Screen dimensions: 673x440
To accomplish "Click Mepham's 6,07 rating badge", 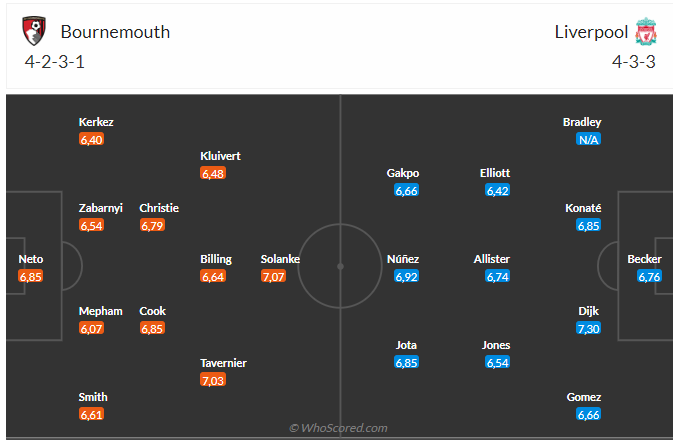I will [91, 328].
